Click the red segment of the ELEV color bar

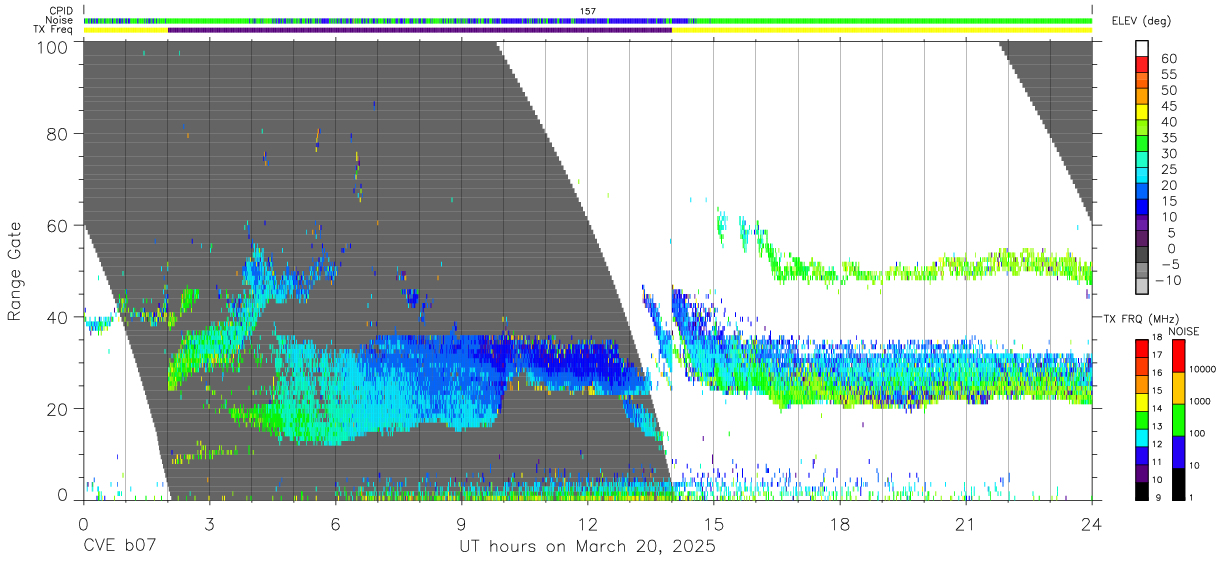[1142, 66]
